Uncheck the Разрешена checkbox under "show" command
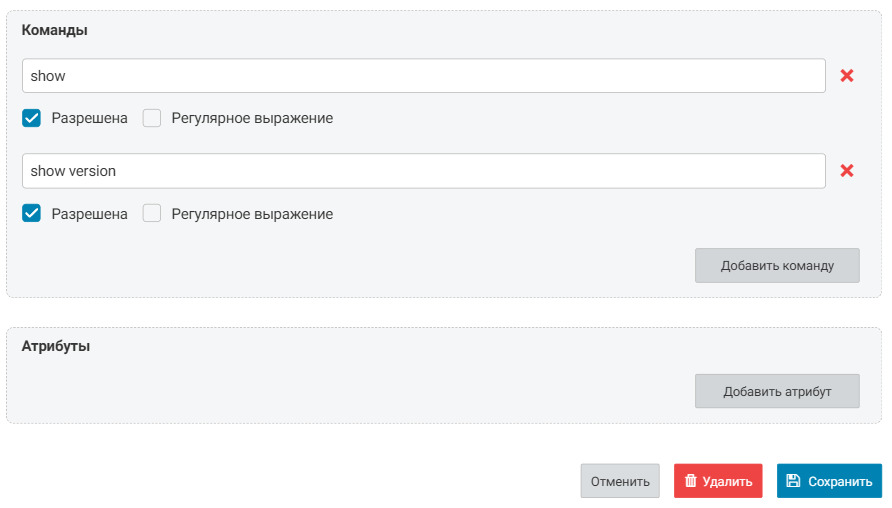 (31, 118)
